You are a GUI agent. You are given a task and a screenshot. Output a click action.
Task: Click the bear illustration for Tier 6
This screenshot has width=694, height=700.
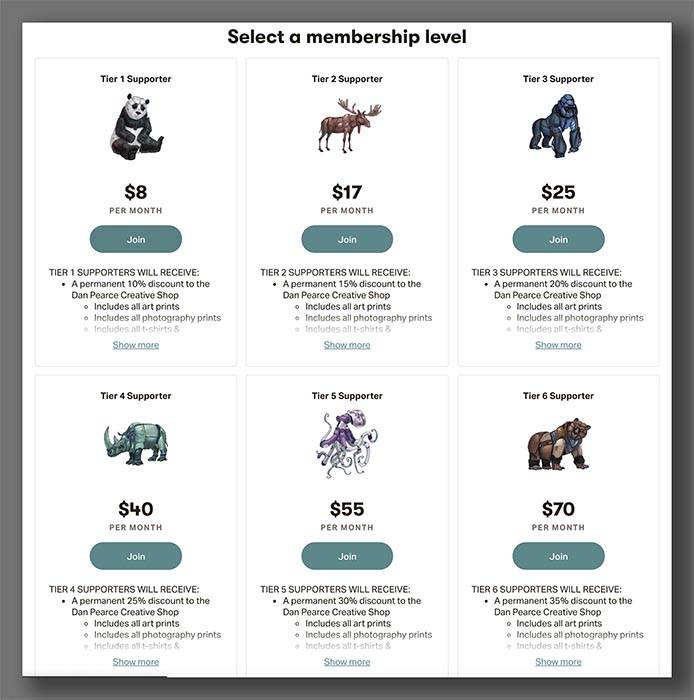tap(559, 445)
